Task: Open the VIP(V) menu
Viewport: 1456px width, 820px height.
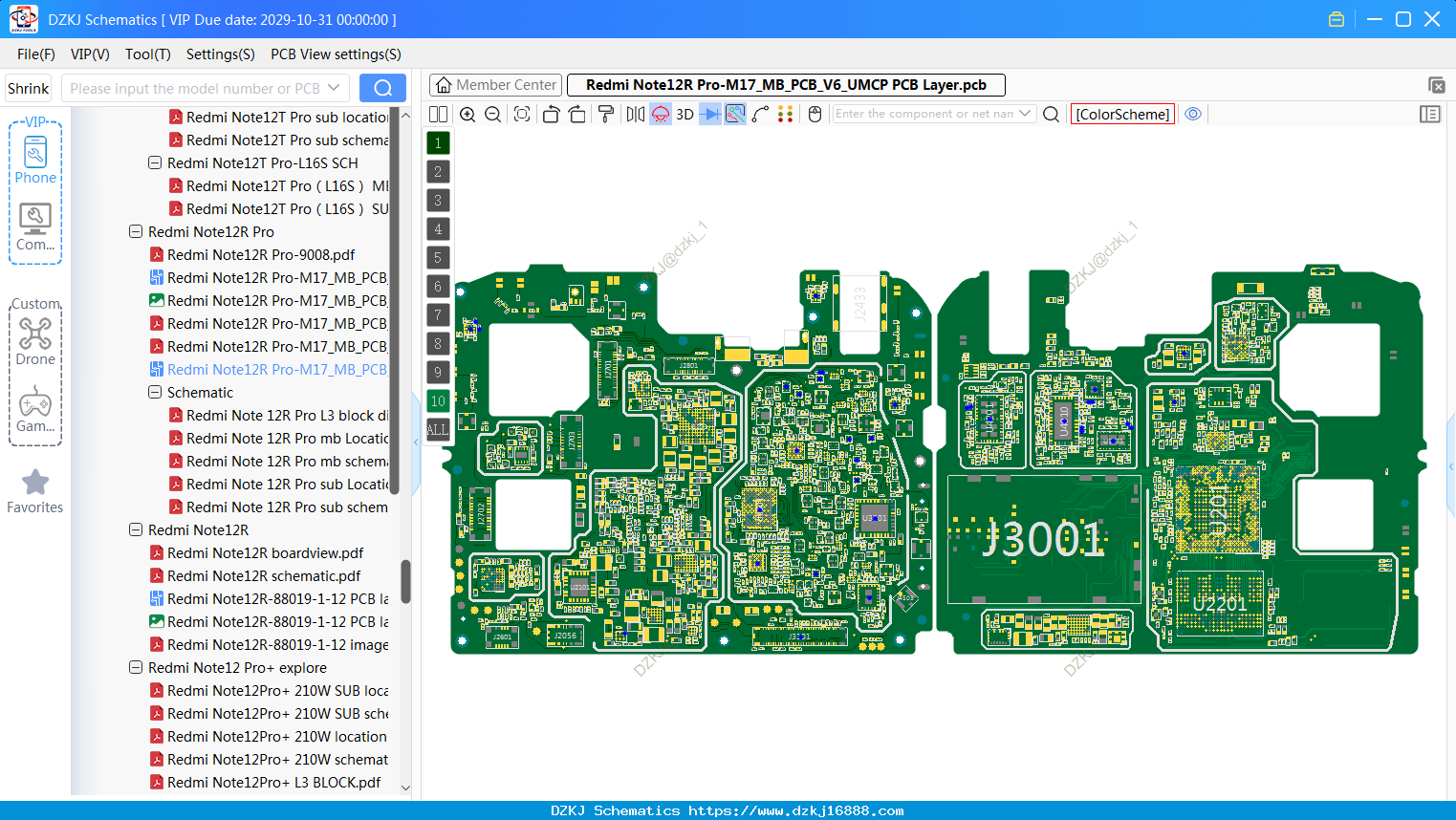Action: click(x=90, y=54)
